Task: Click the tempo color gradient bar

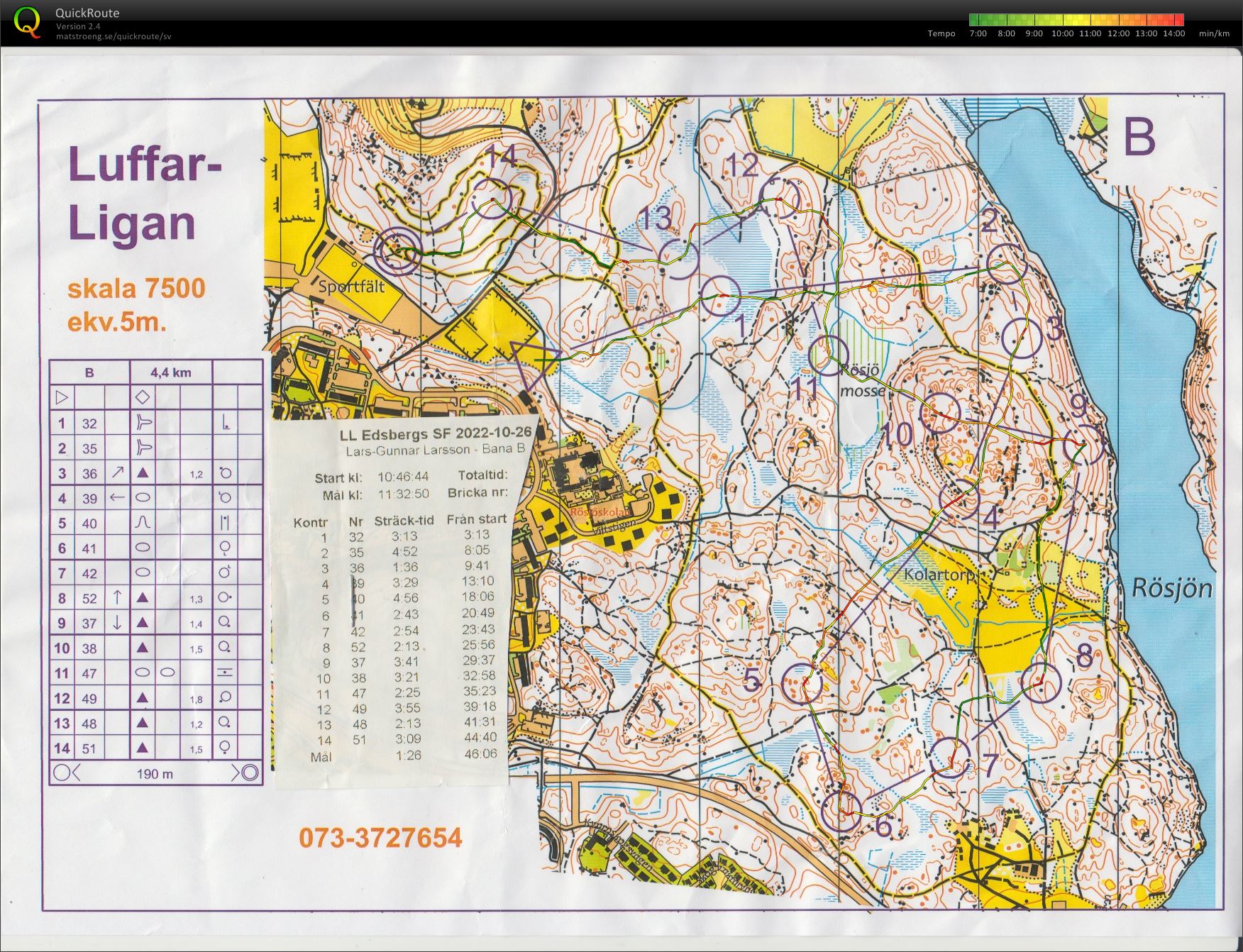Action: coord(1077,20)
